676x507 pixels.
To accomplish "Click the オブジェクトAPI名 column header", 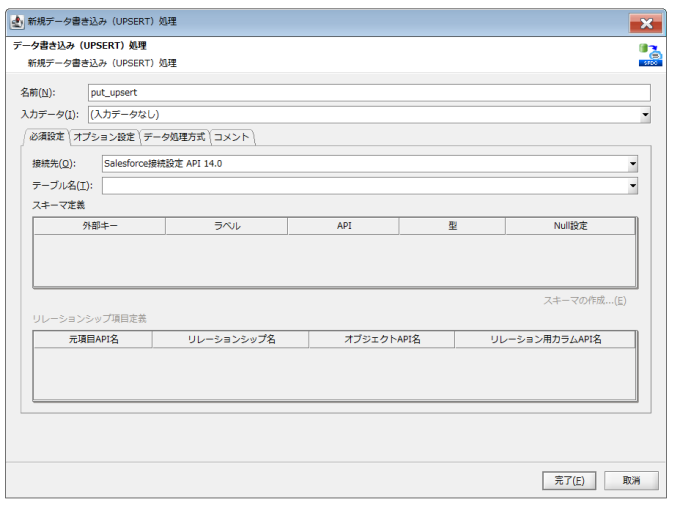I will [381, 340].
